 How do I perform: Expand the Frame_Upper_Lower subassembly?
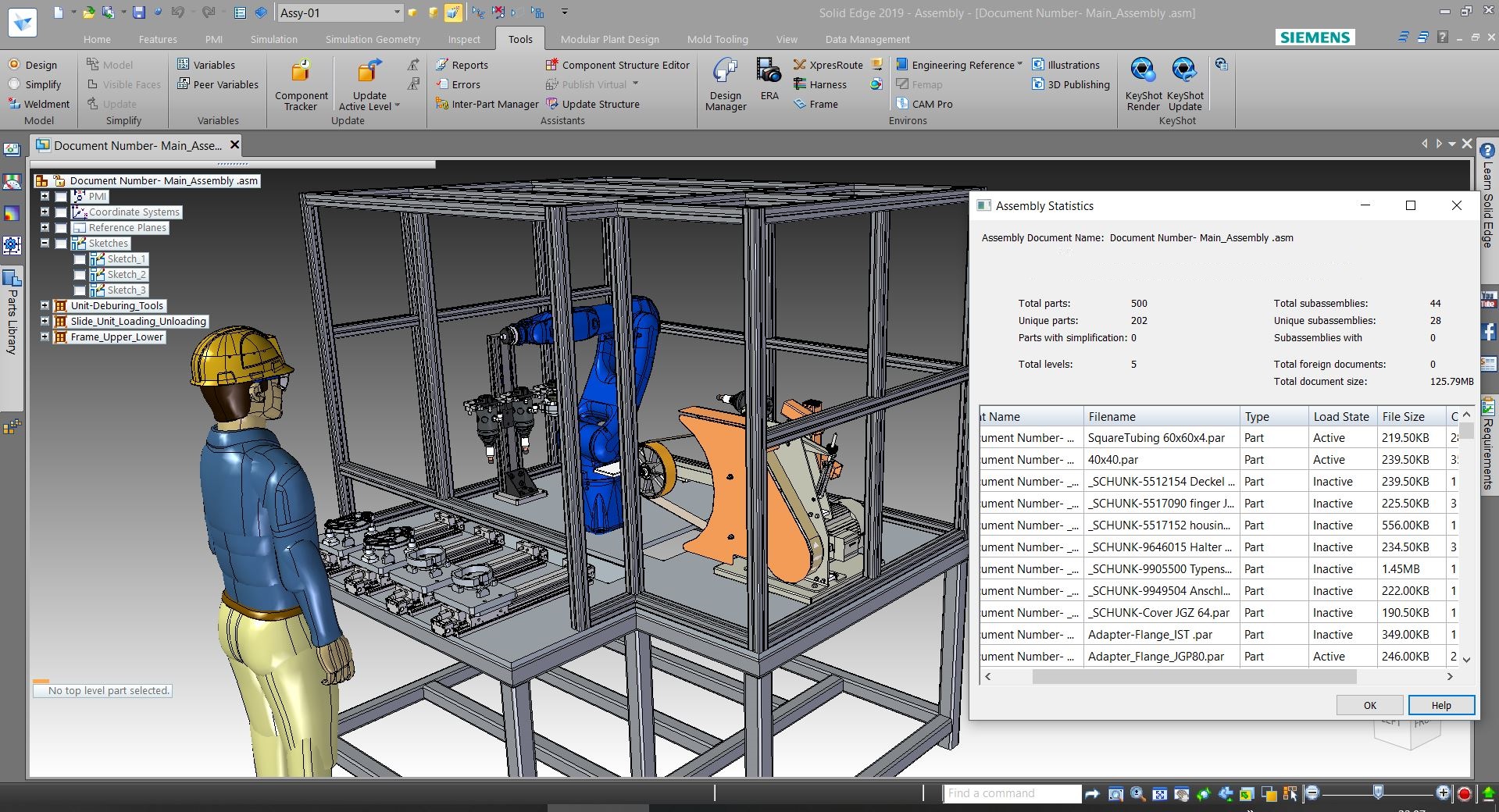pyautogui.click(x=45, y=337)
